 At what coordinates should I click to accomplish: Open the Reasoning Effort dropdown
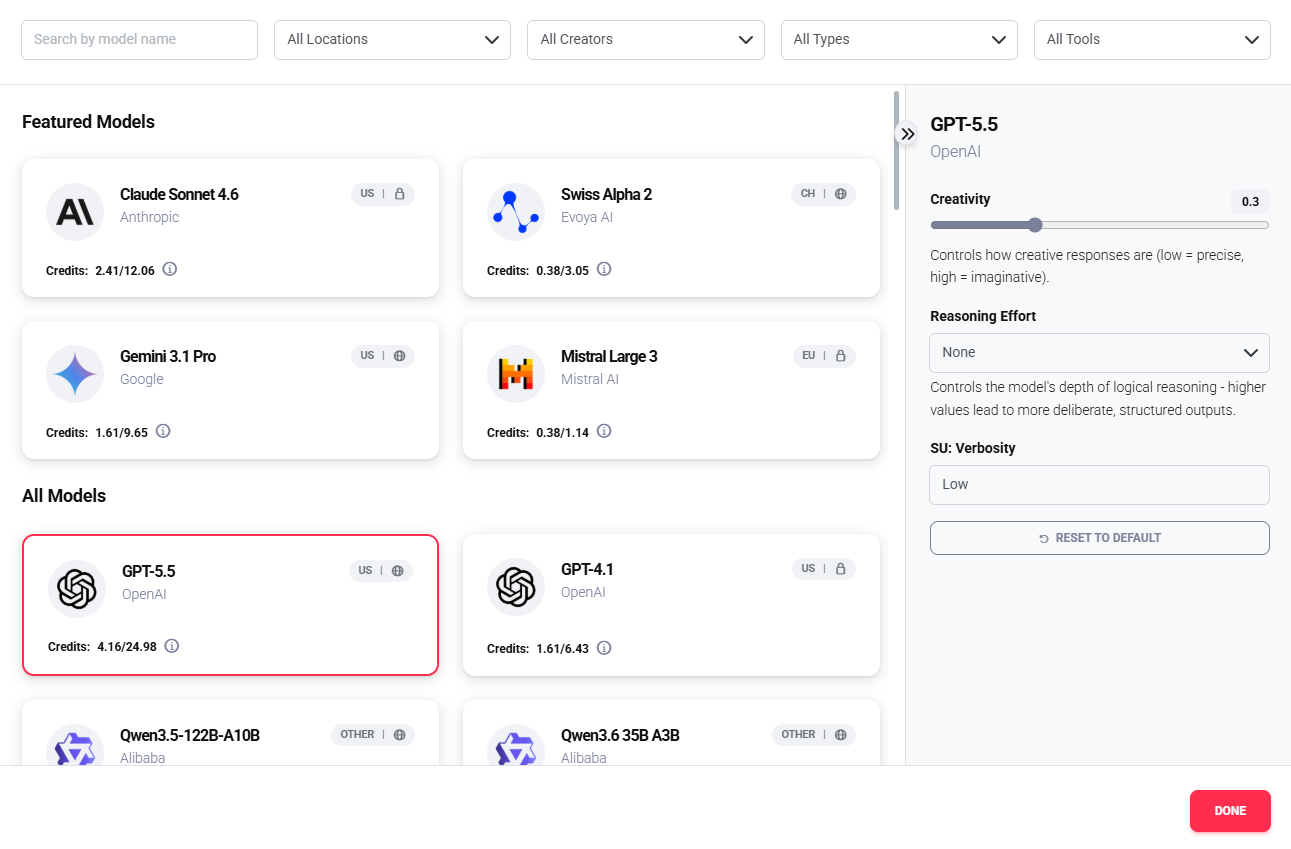pyautogui.click(x=1100, y=353)
